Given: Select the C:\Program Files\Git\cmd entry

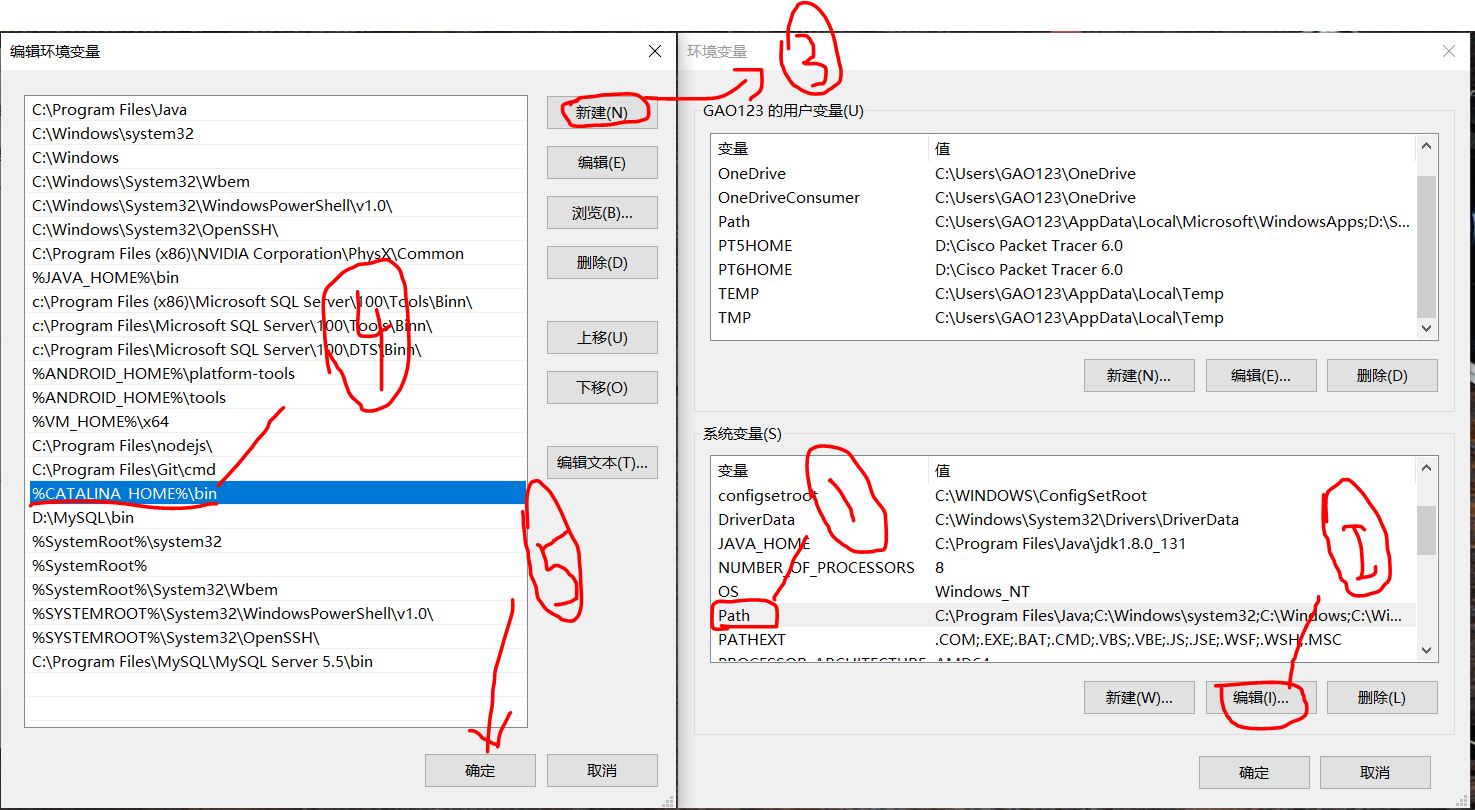Looking at the screenshot, I should [277, 469].
